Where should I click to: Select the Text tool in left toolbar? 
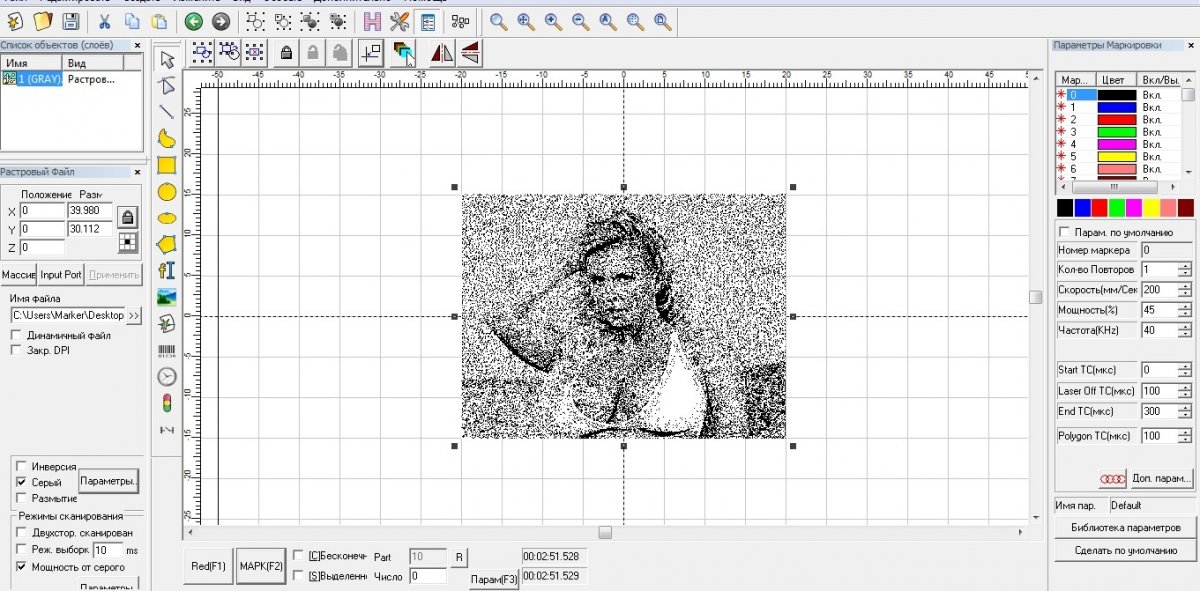[167, 270]
